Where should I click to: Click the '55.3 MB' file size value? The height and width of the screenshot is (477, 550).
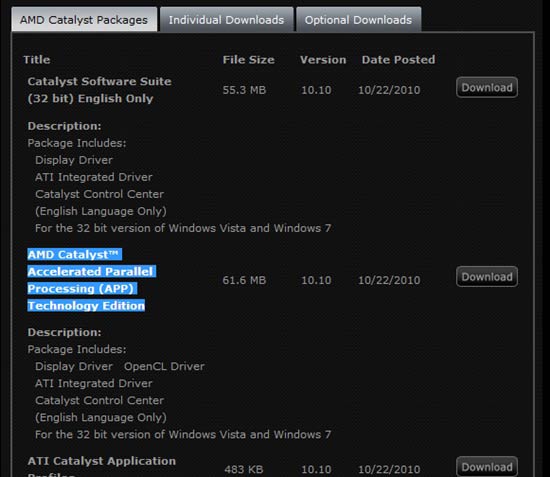(244, 90)
